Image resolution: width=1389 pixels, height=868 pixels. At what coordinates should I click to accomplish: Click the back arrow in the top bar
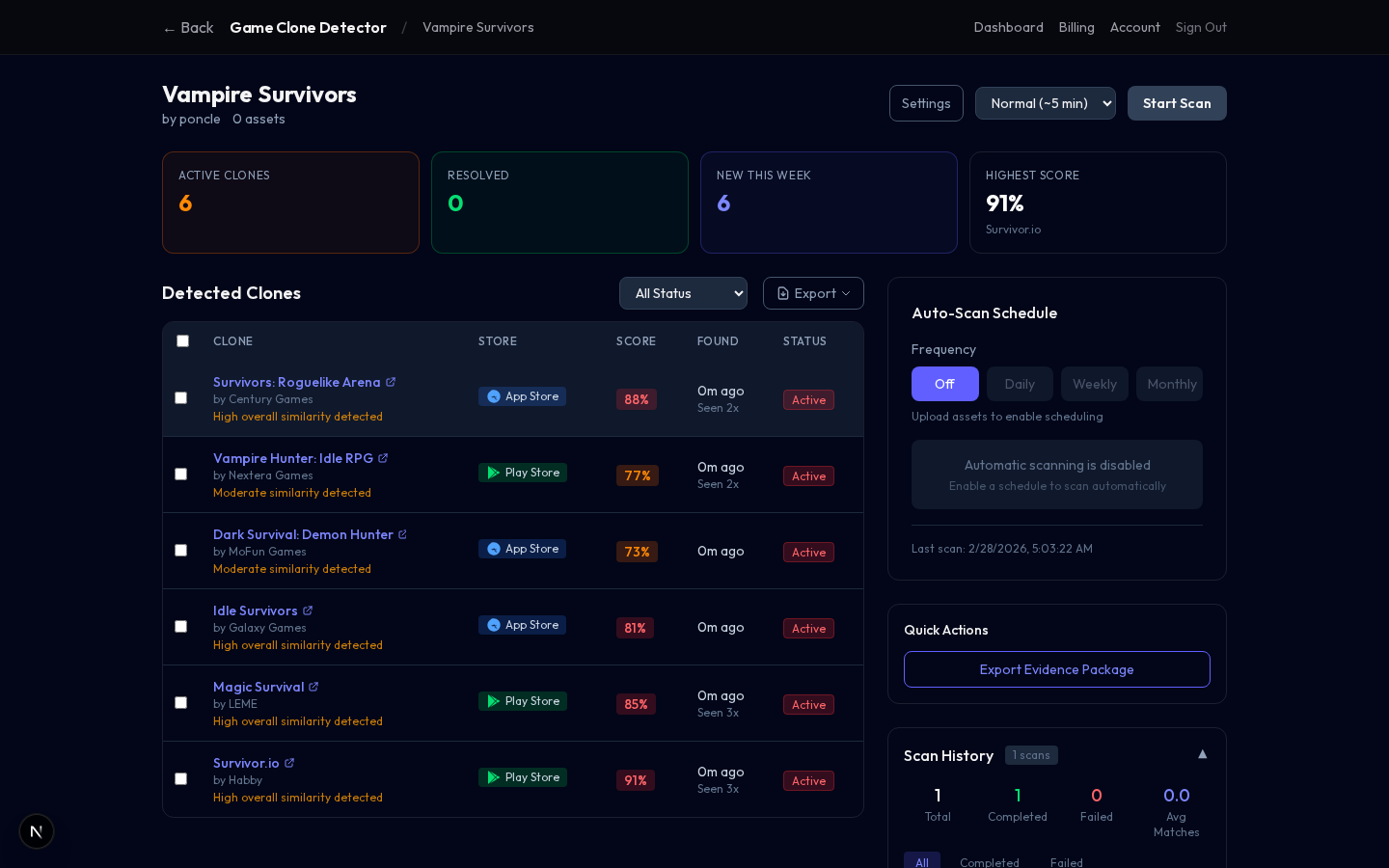pos(169,28)
